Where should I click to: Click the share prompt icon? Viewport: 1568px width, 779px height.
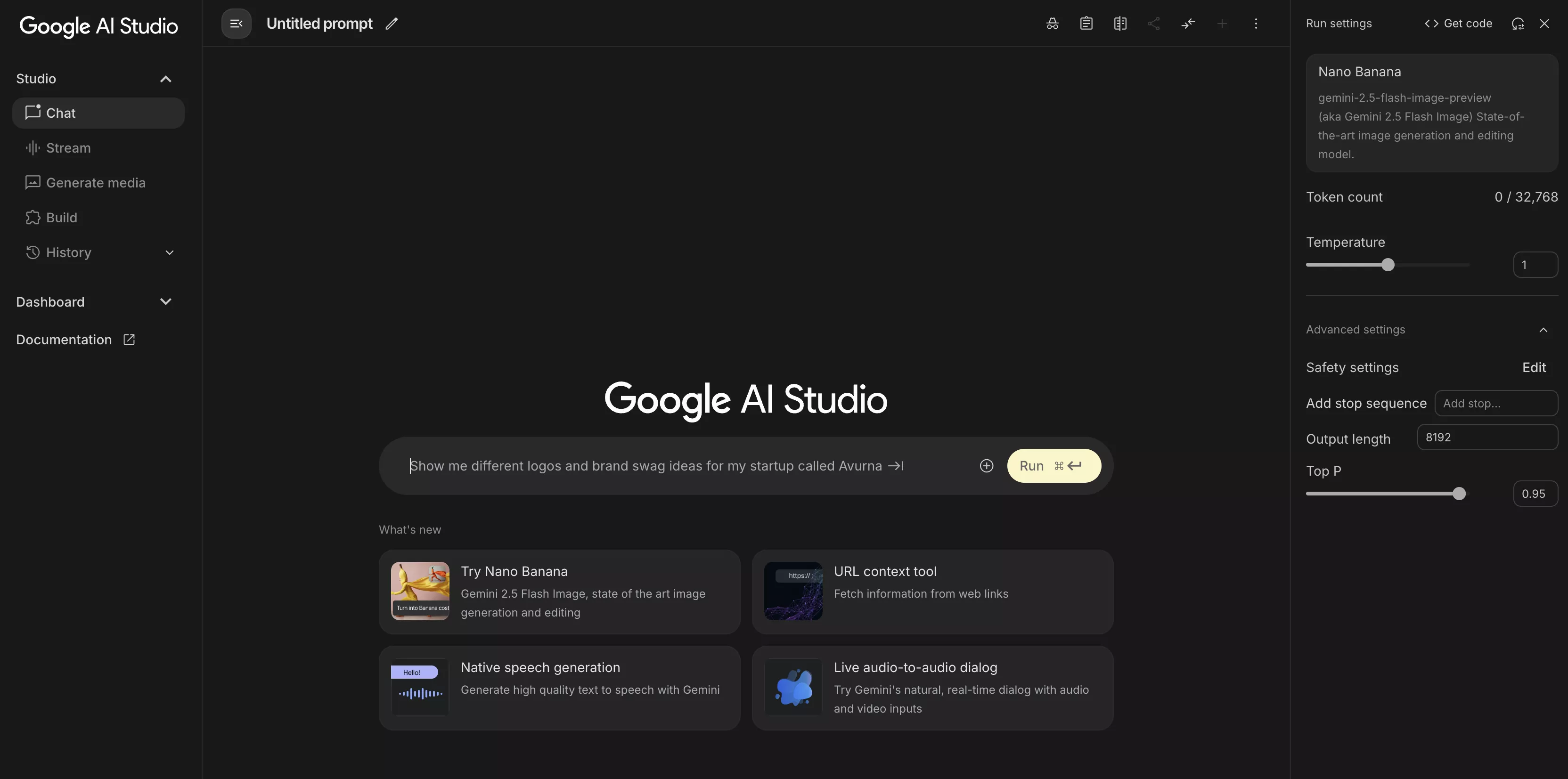(1153, 24)
